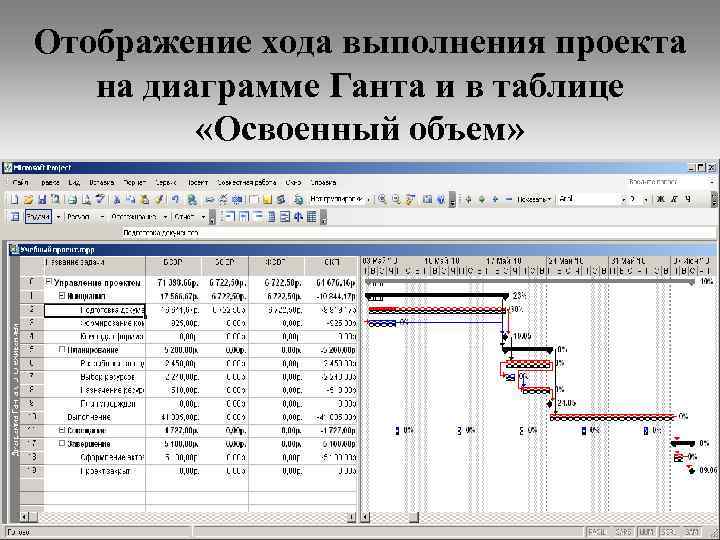720x540 pixels.
Task: Toggle the Project Guide pane icon
Action: [15, 217]
